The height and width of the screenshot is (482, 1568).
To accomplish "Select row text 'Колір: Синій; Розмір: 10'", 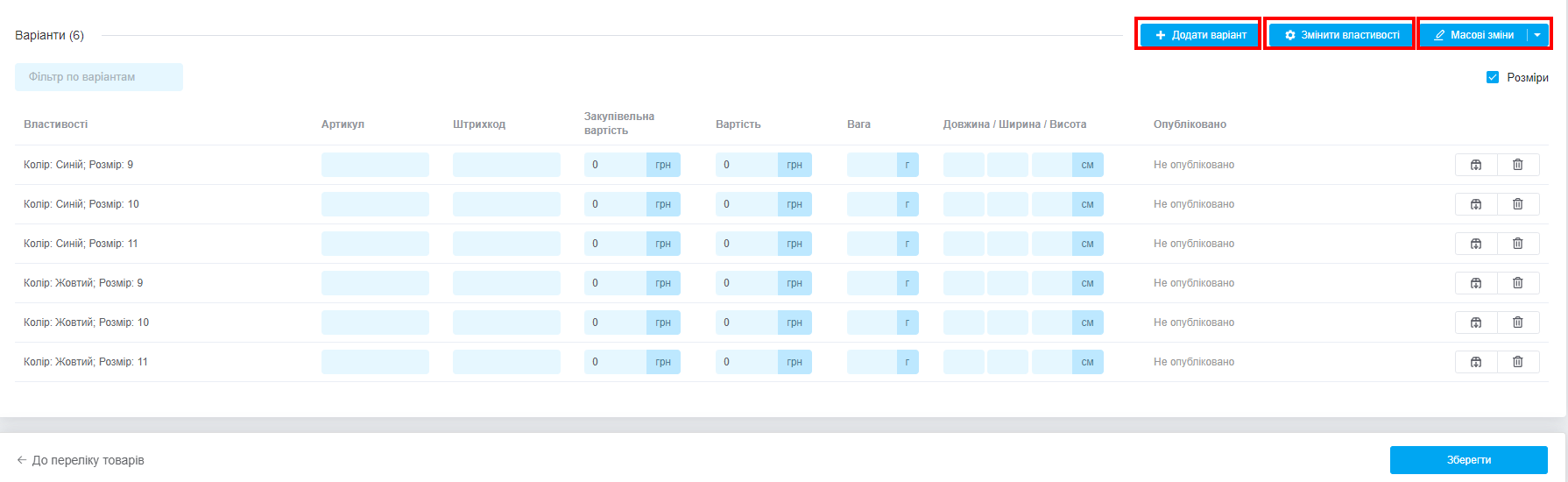I will (x=81, y=204).
